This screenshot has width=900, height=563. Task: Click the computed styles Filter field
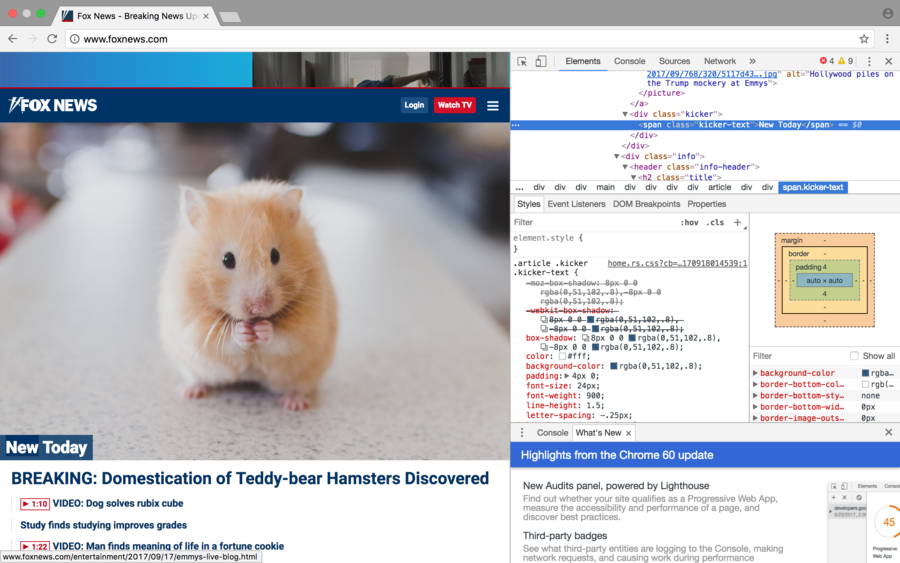(x=798, y=356)
